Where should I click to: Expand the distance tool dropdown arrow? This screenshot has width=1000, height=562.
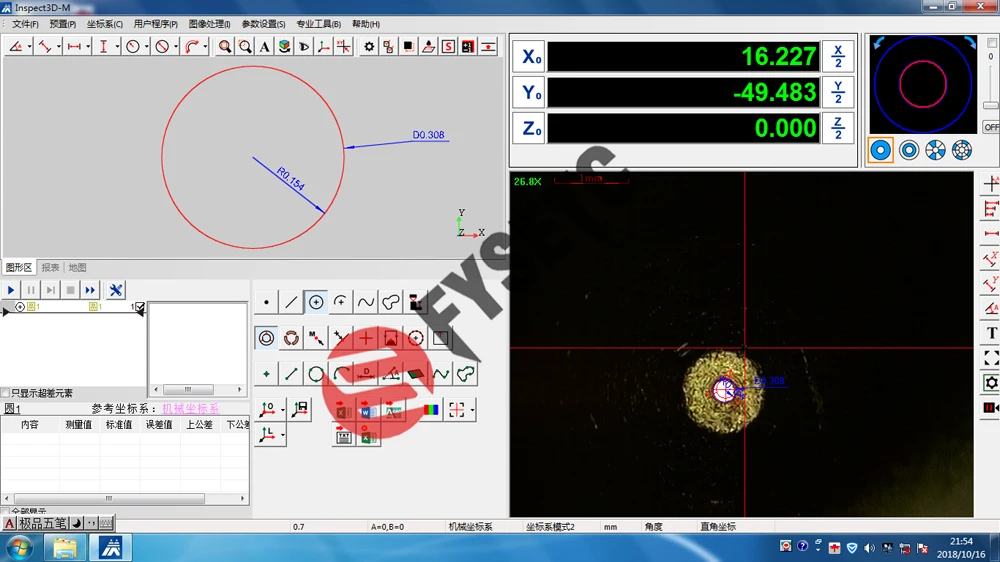[59, 47]
